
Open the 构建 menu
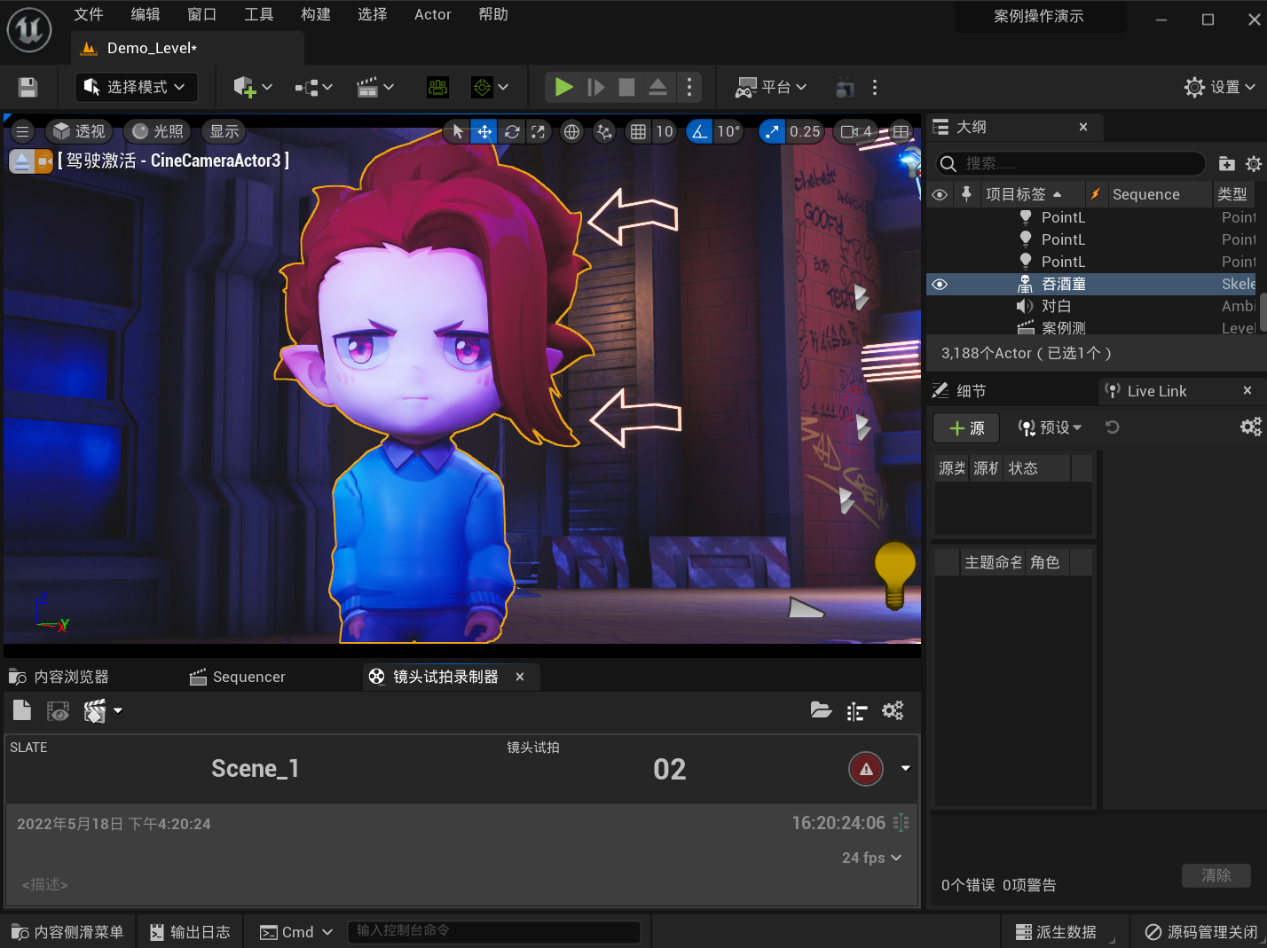click(316, 14)
